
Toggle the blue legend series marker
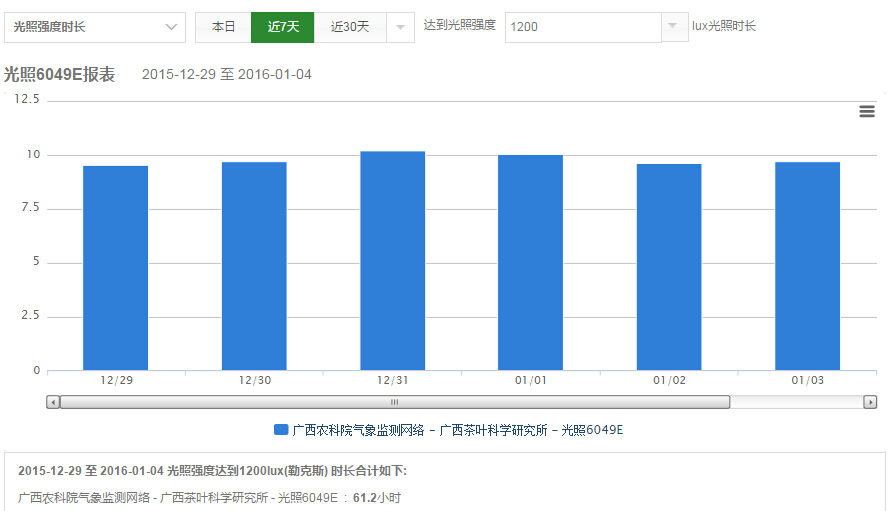pyautogui.click(x=281, y=430)
